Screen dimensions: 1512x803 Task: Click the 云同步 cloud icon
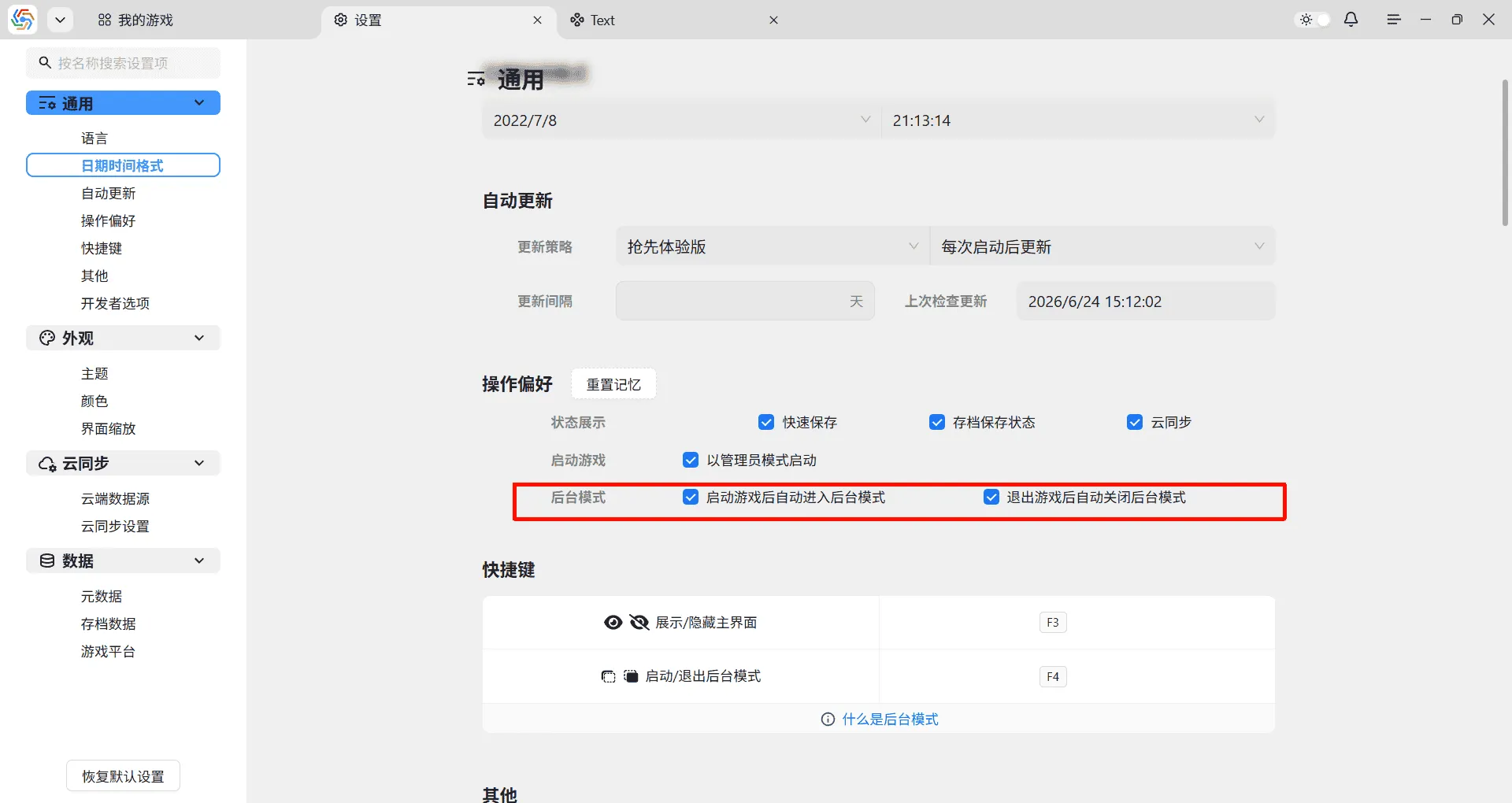[47, 464]
